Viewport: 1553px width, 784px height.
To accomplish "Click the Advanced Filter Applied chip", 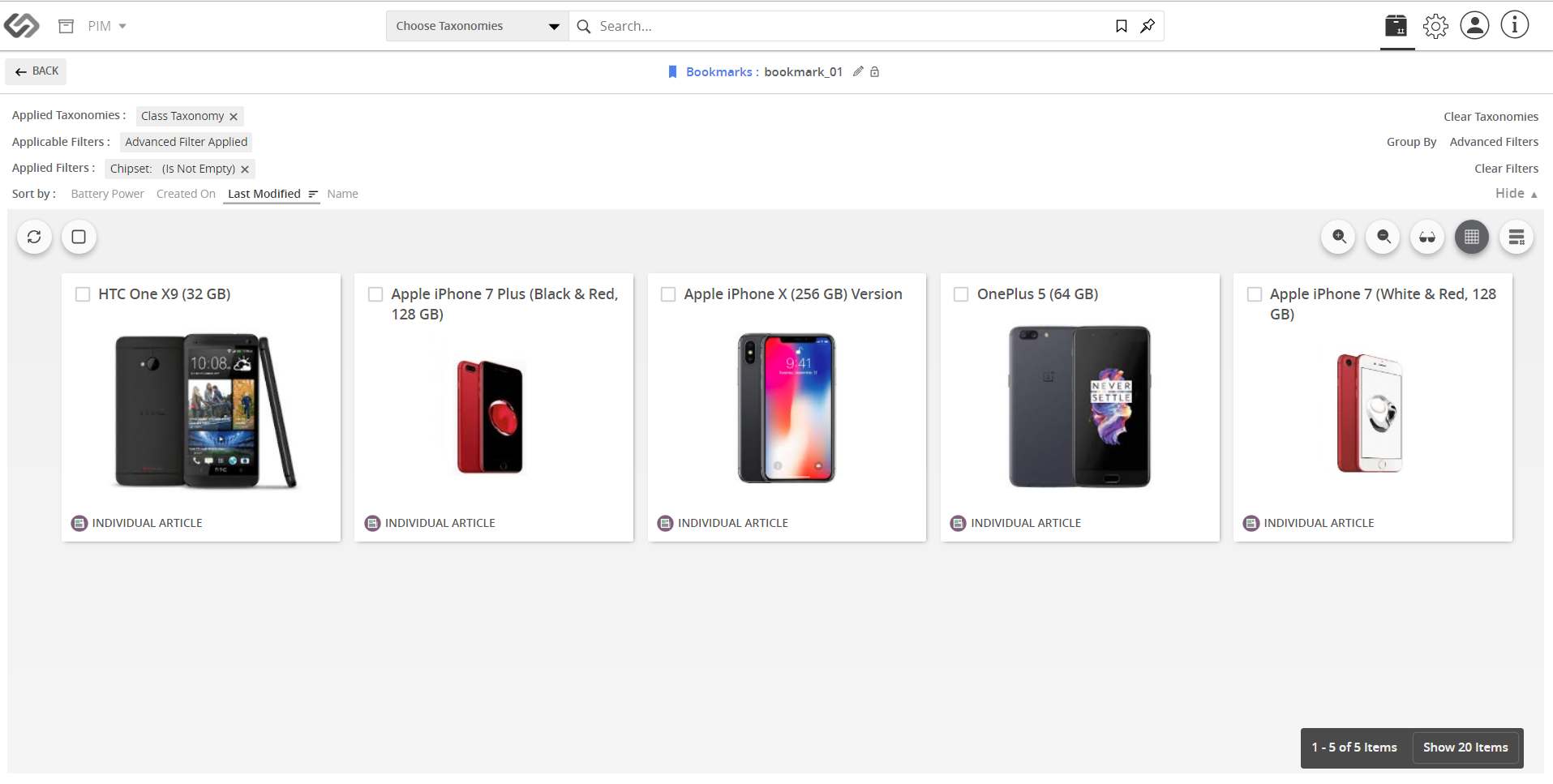I will 187,142.
